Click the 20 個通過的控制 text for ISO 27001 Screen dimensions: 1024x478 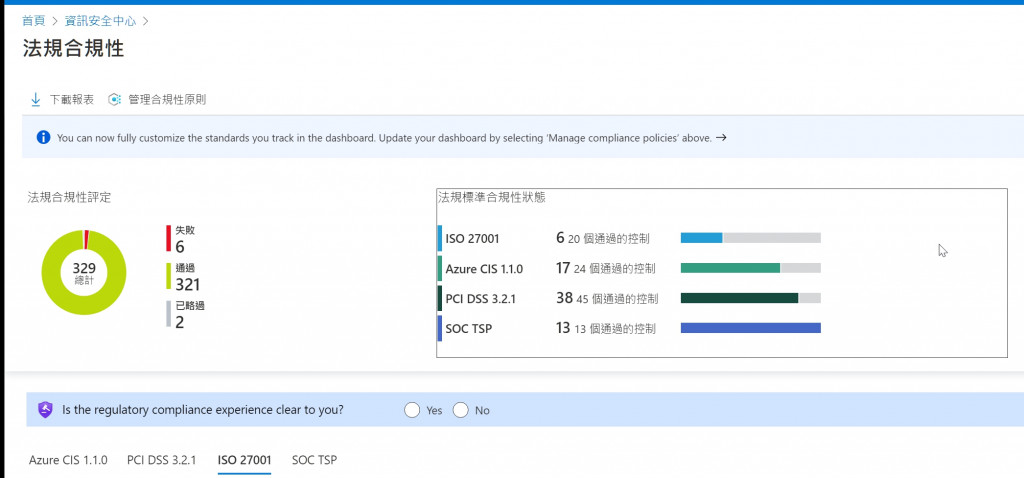609,239
